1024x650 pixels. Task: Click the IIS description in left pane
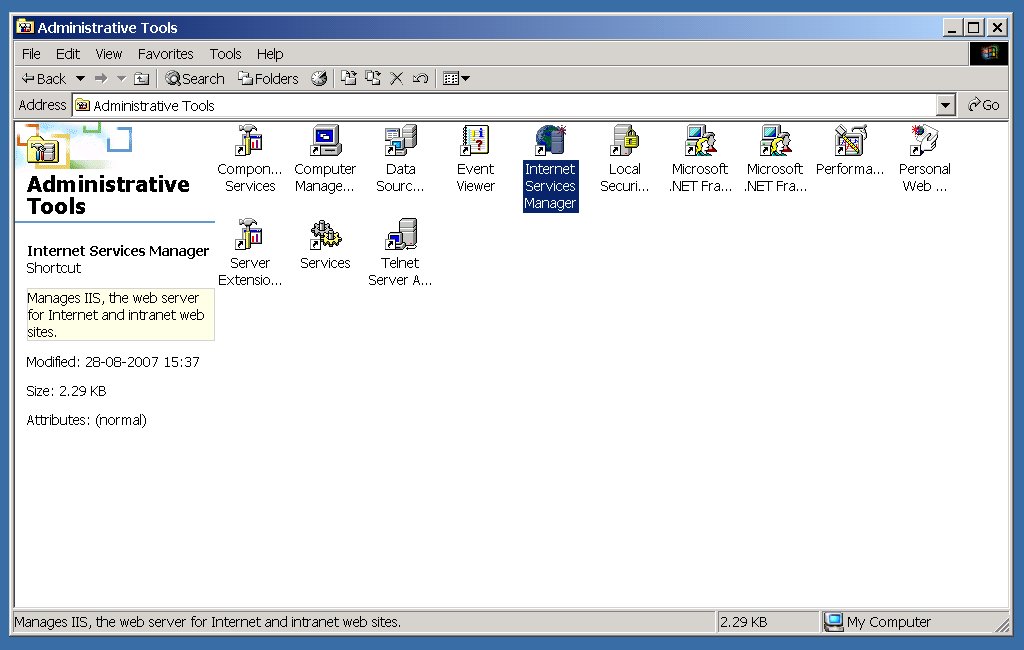tap(120, 315)
